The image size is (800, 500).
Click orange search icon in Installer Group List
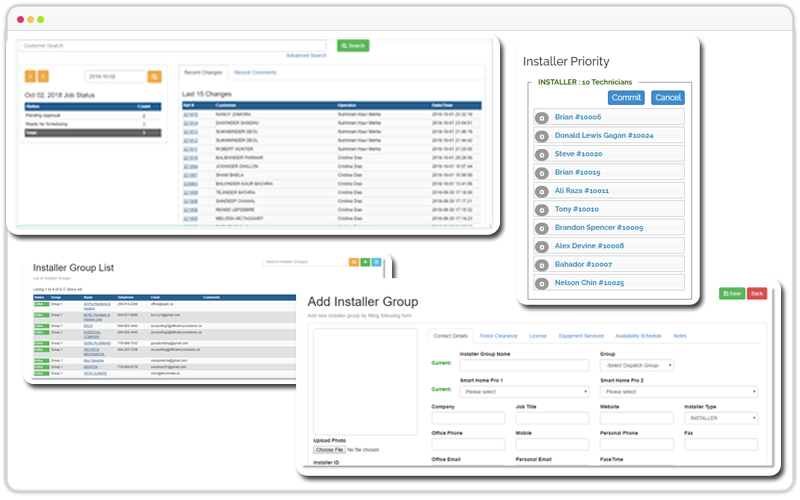tap(353, 262)
